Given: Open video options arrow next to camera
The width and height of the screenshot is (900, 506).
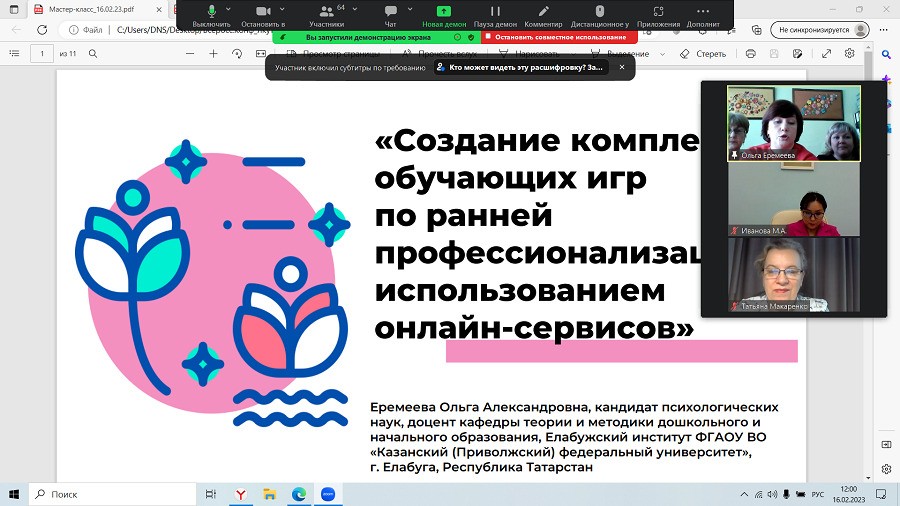Looking at the screenshot, I should coord(282,9).
